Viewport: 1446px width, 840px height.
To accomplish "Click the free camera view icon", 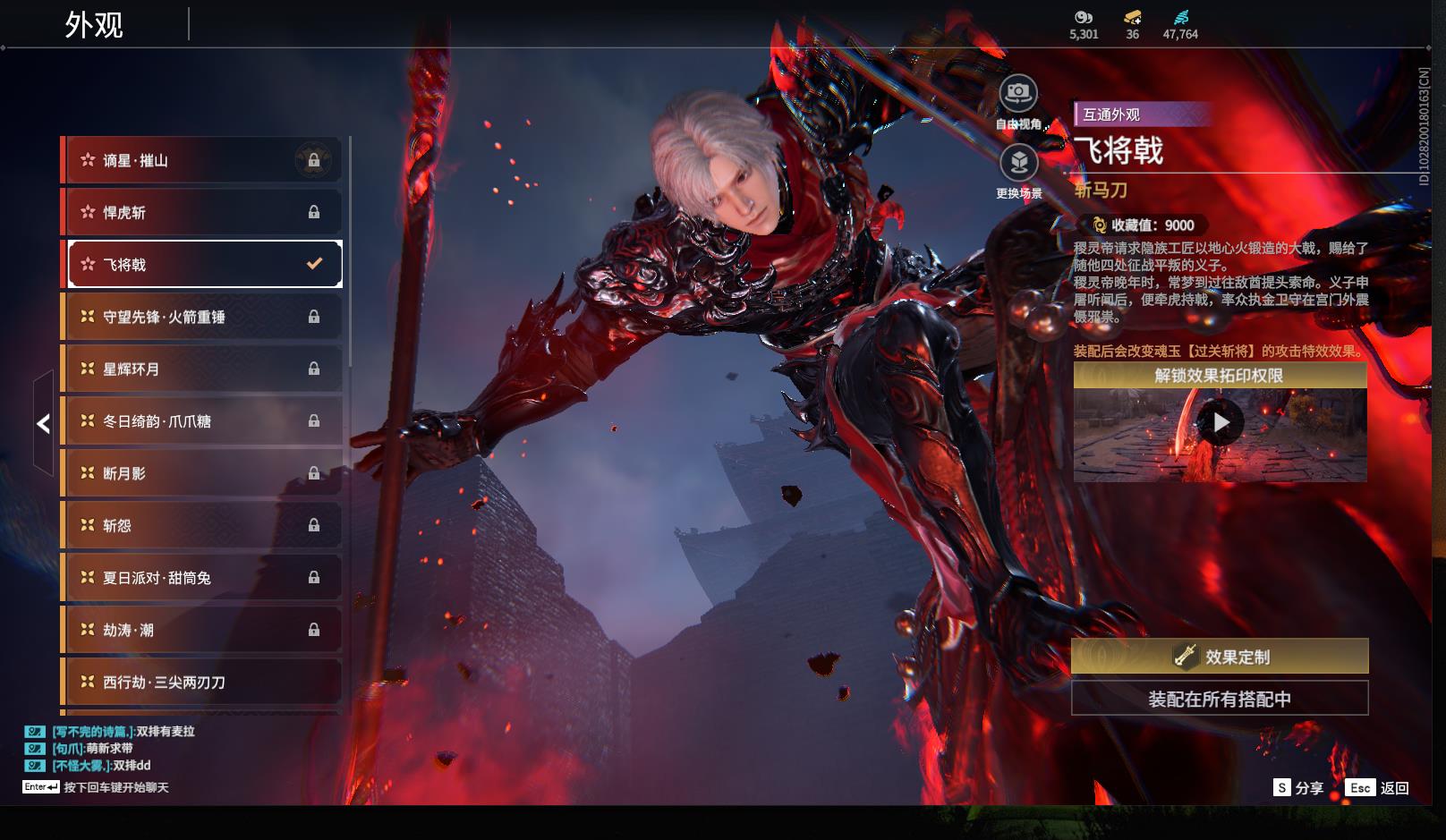I will (1018, 93).
